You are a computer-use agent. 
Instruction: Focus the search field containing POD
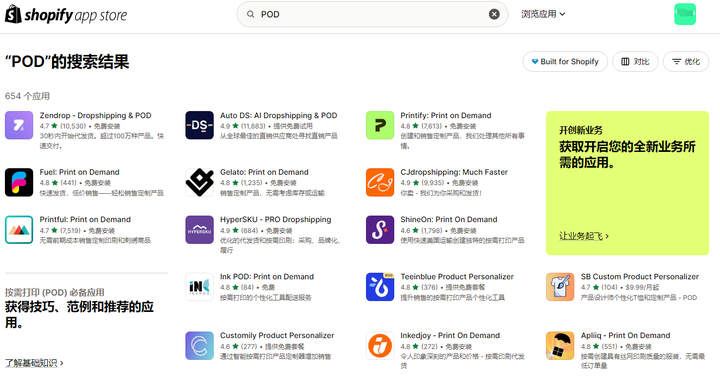coord(372,14)
